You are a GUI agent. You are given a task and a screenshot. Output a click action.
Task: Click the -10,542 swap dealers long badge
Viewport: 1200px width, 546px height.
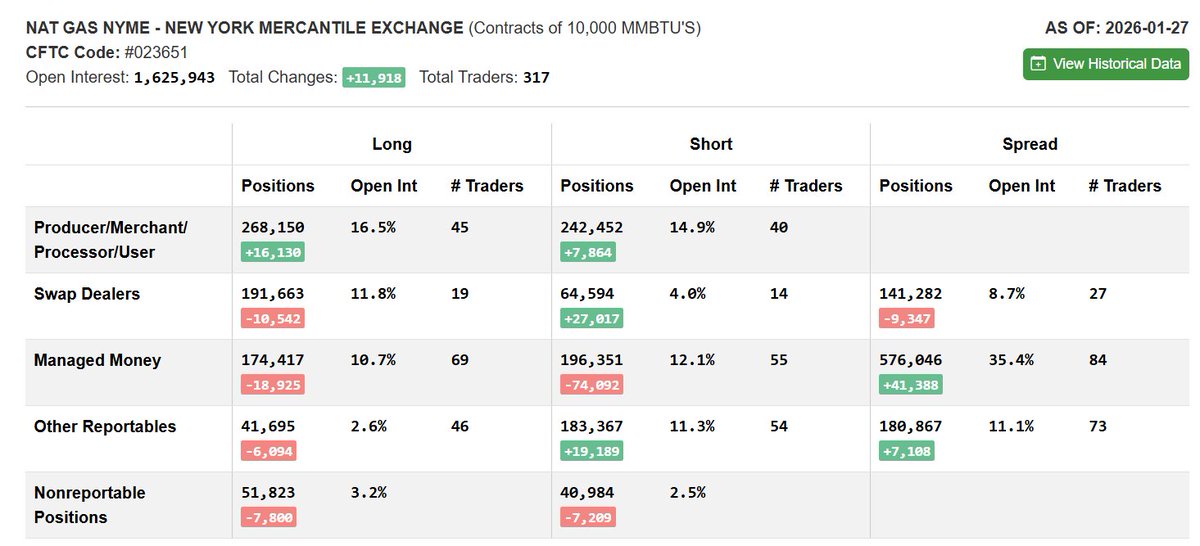point(272,318)
